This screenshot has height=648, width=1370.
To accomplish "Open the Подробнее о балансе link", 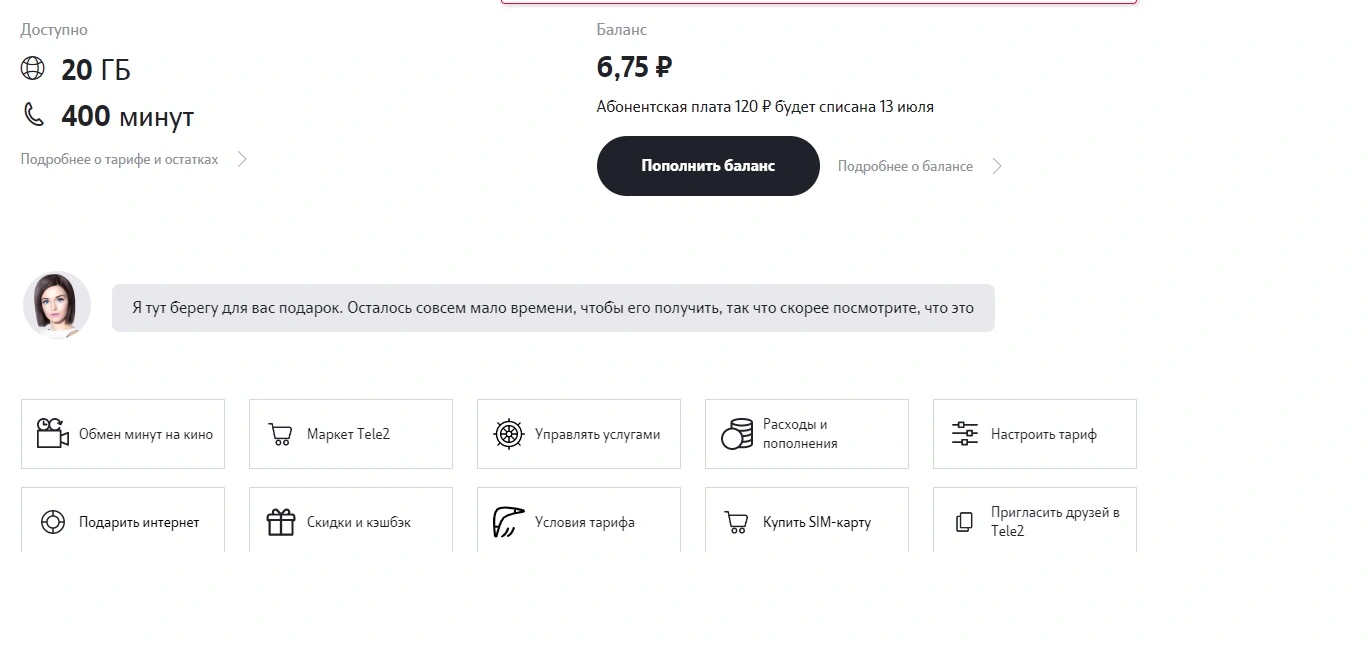I will click(905, 166).
